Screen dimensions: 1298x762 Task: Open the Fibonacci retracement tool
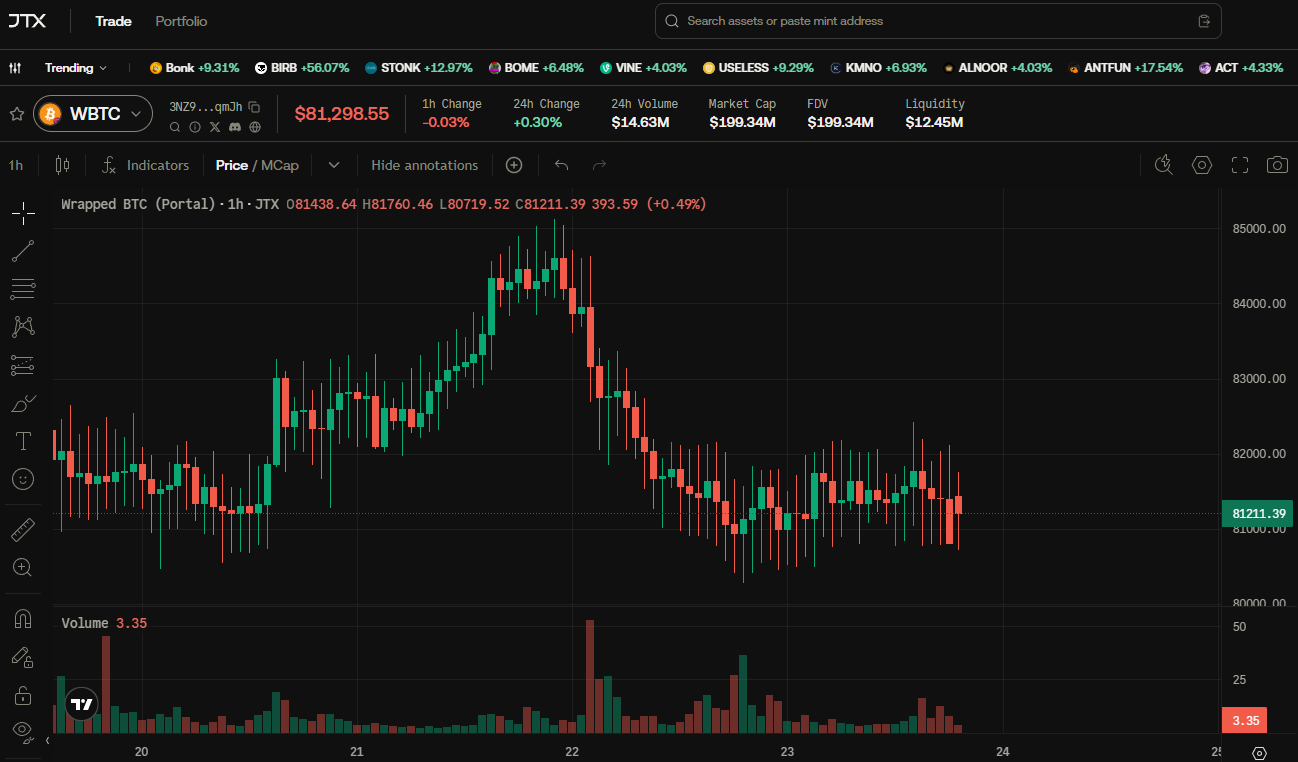(23, 289)
